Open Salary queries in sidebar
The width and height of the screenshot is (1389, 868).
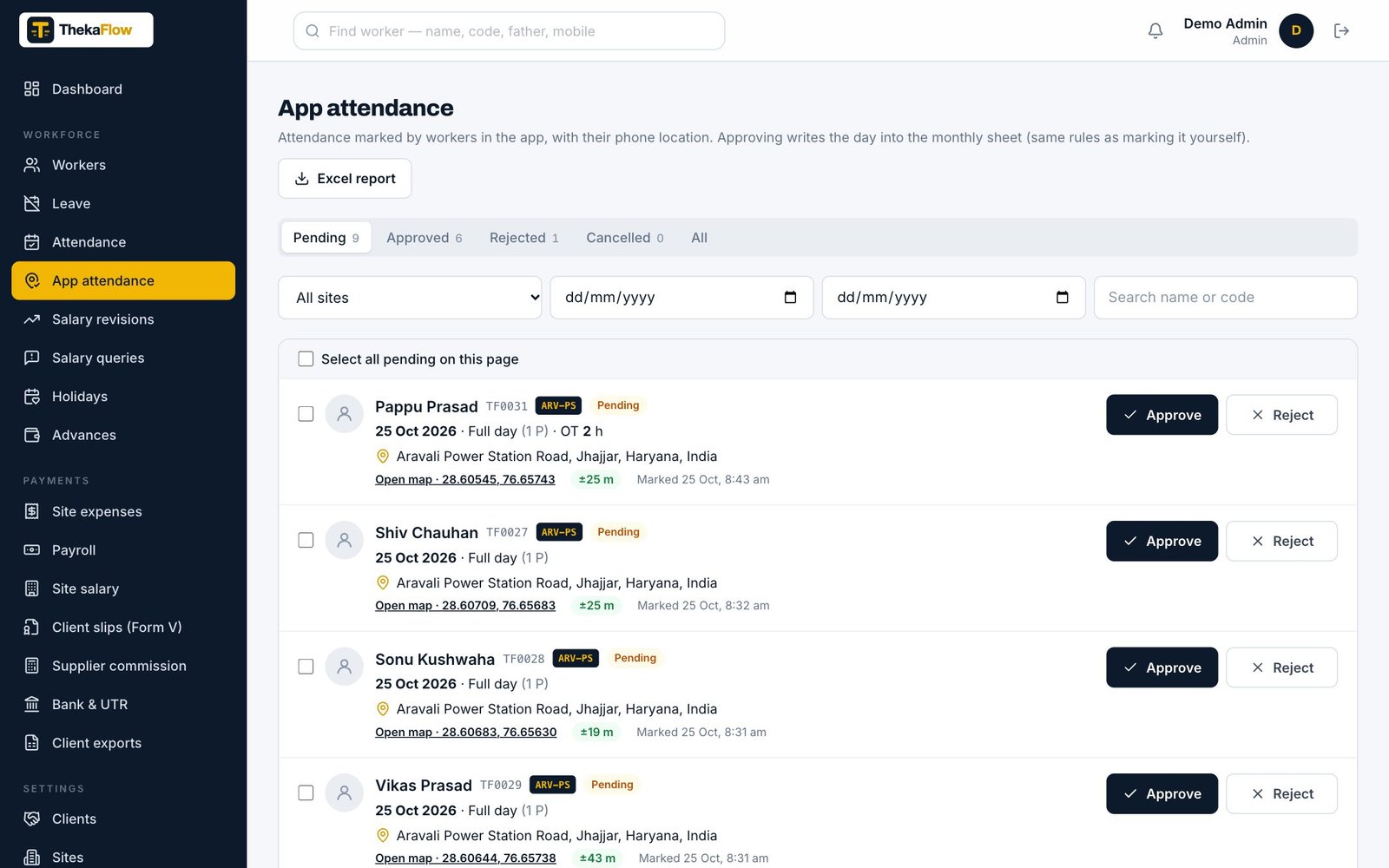click(123, 358)
